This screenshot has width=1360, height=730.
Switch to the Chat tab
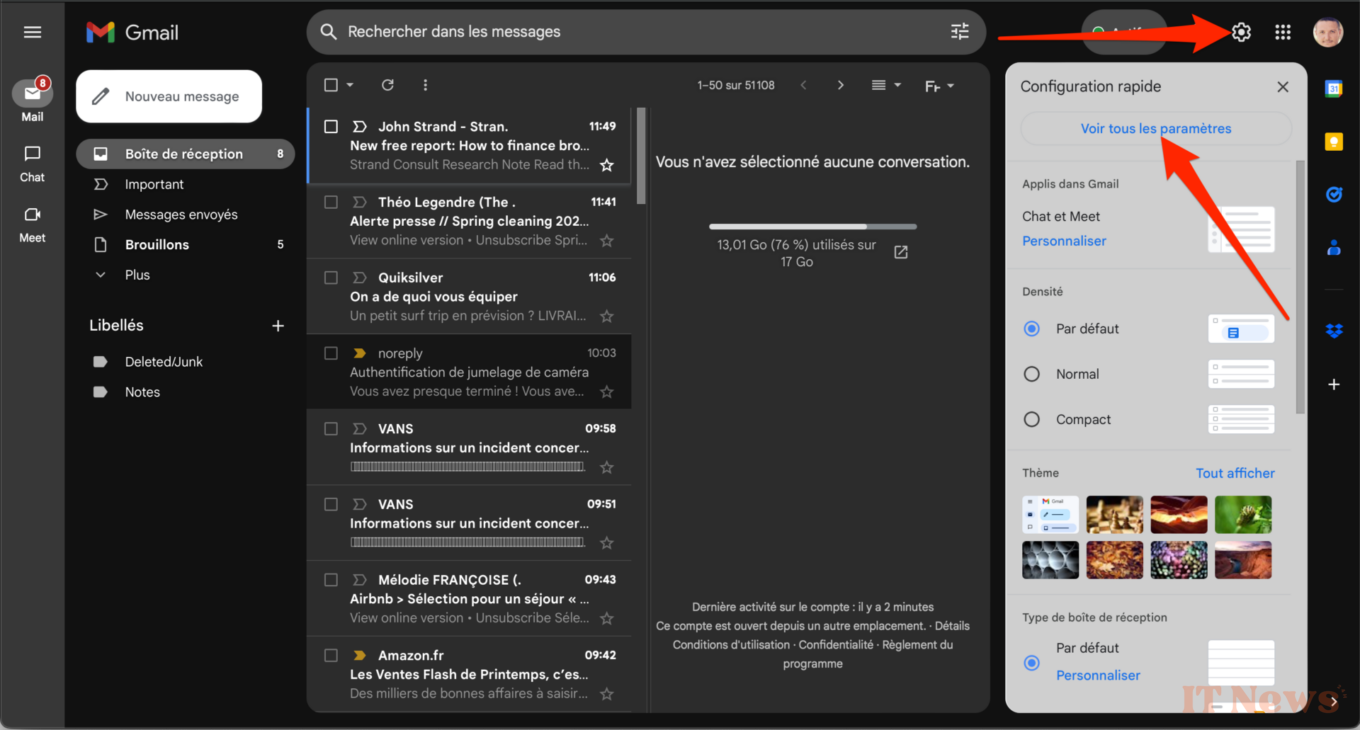(x=32, y=163)
